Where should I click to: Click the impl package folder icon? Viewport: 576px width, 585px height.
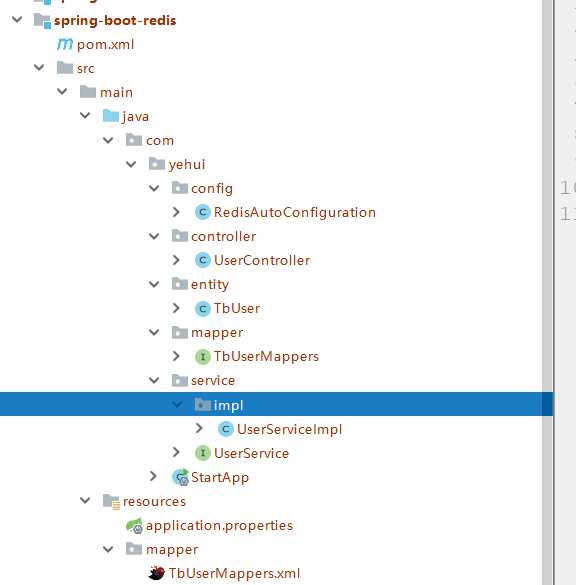(x=203, y=404)
